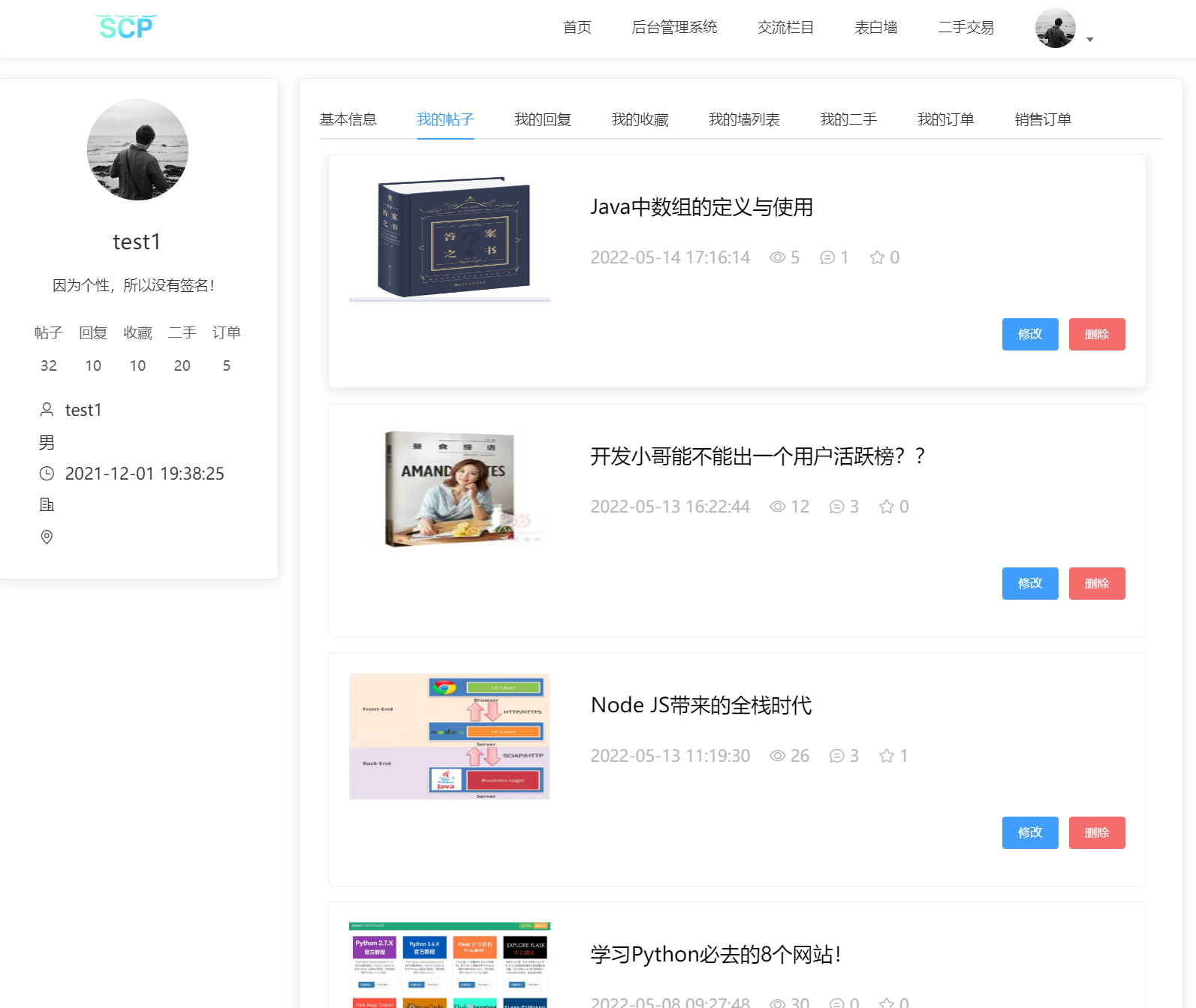Click the clock icon beside the registration date
The width and height of the screenshot is (1196, 1008).
(x=47, y=473)
